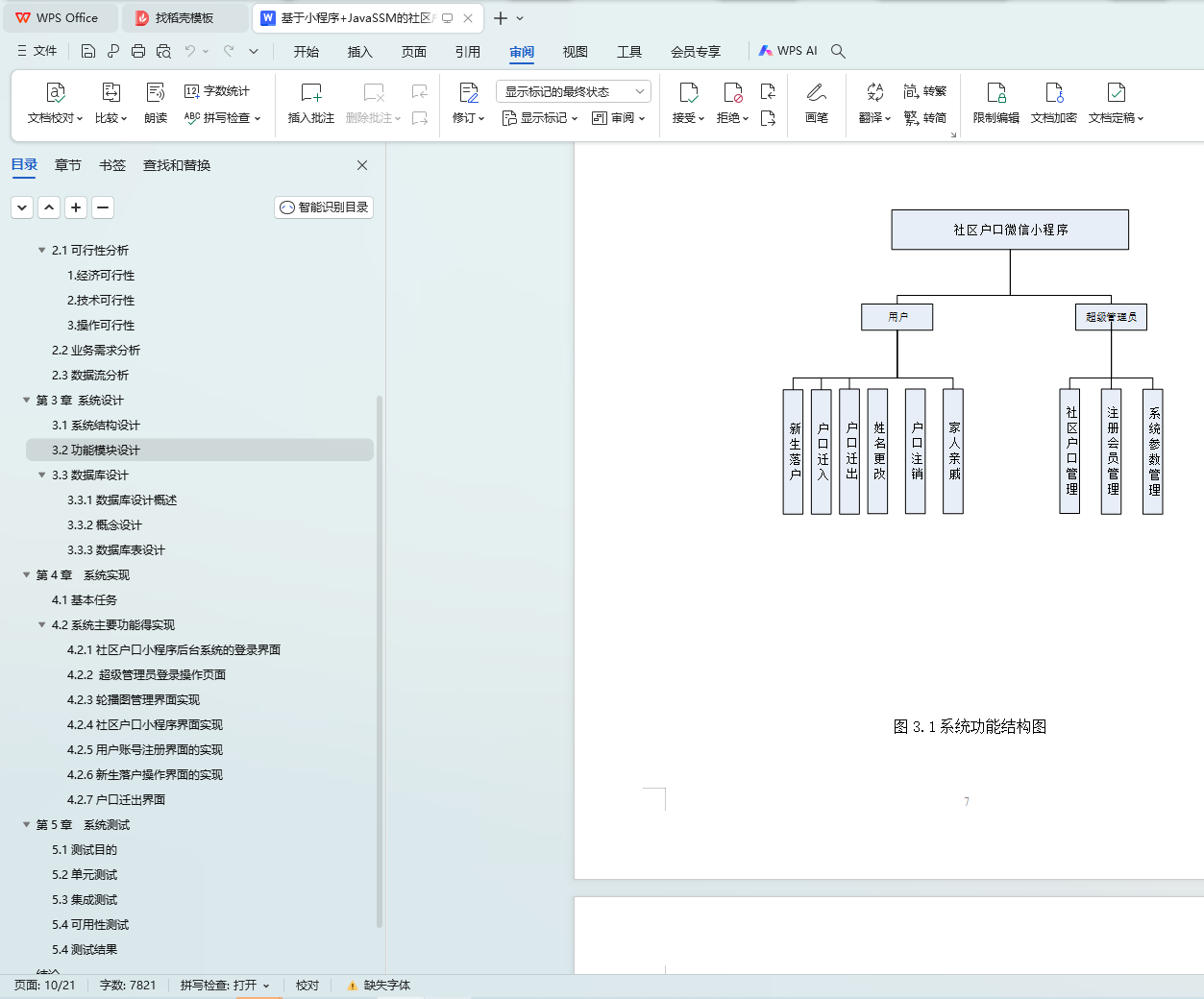Click the 修订 track changes icon
1204x999 pixels.
[x=469, y=93]
